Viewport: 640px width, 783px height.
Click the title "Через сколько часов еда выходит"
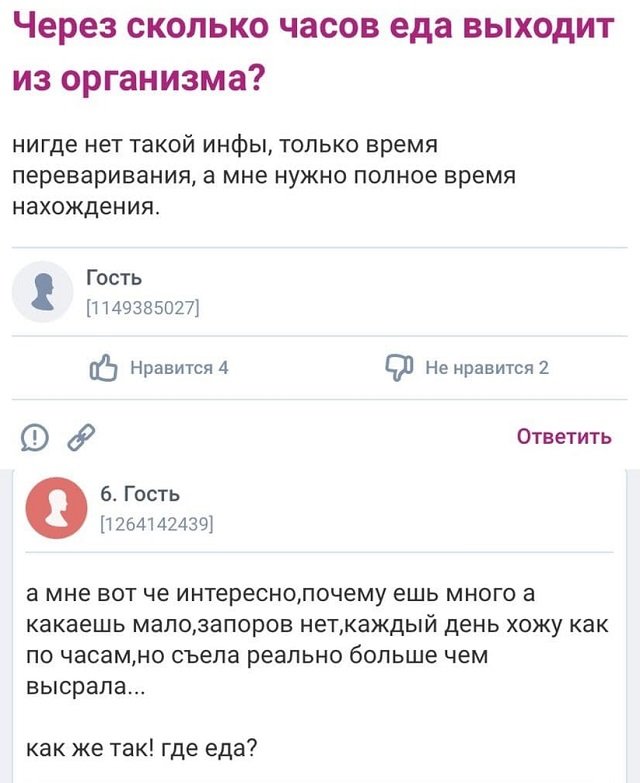[x=313, y=28]
